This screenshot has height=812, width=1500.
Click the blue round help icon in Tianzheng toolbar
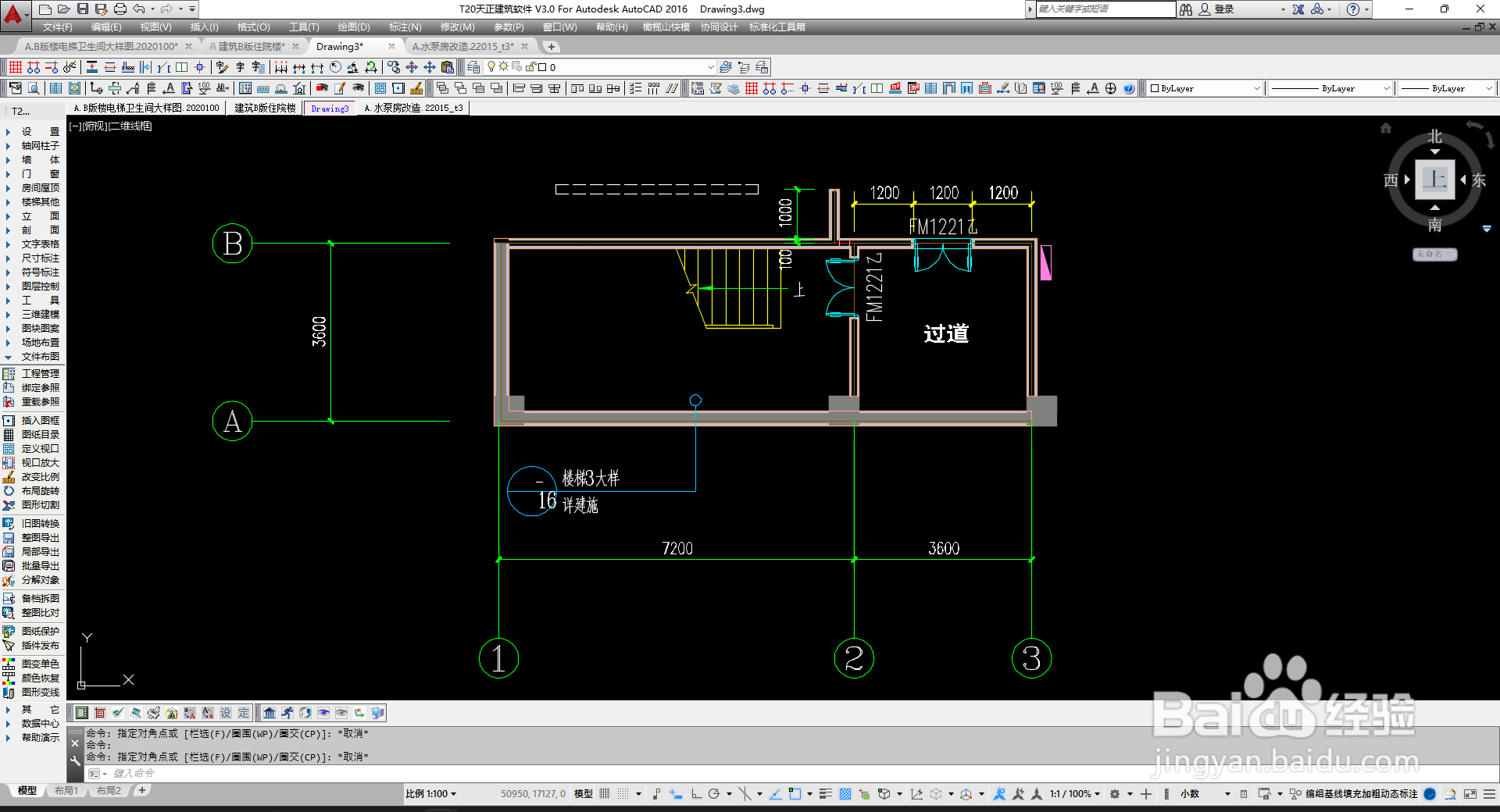1128,88
